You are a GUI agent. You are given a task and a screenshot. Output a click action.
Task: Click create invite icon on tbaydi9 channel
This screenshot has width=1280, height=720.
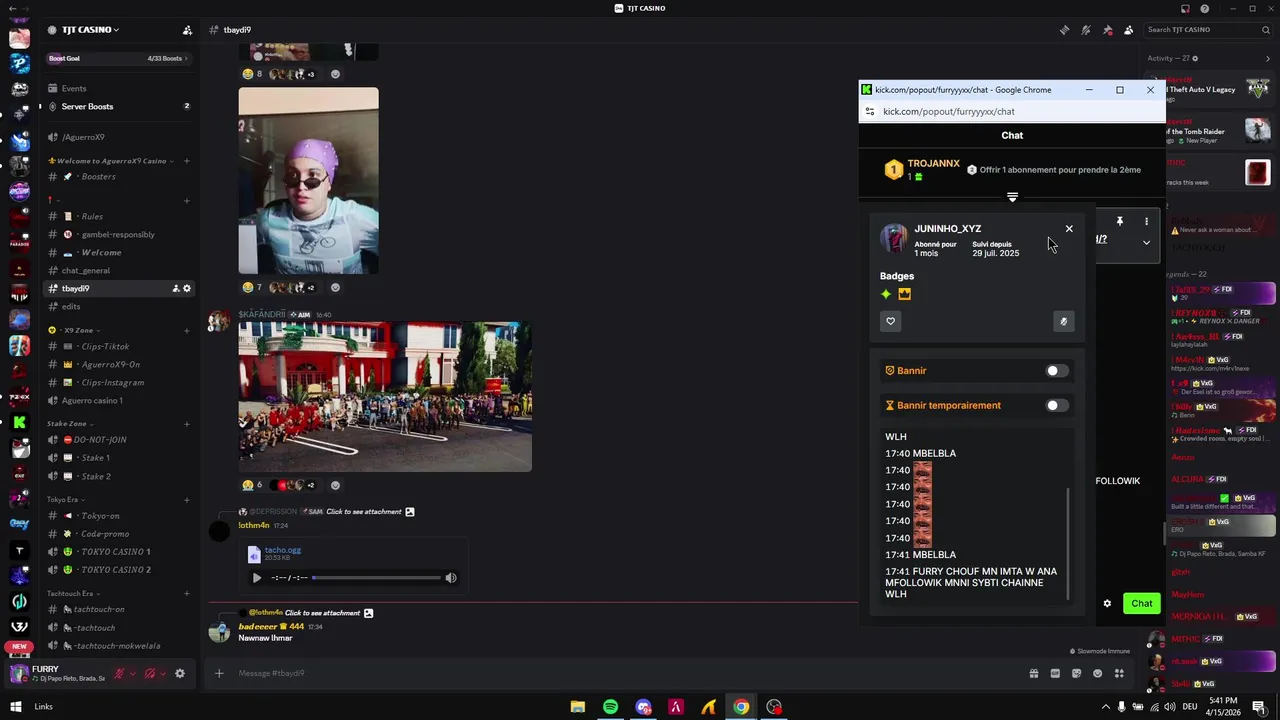tap(175, 288)
